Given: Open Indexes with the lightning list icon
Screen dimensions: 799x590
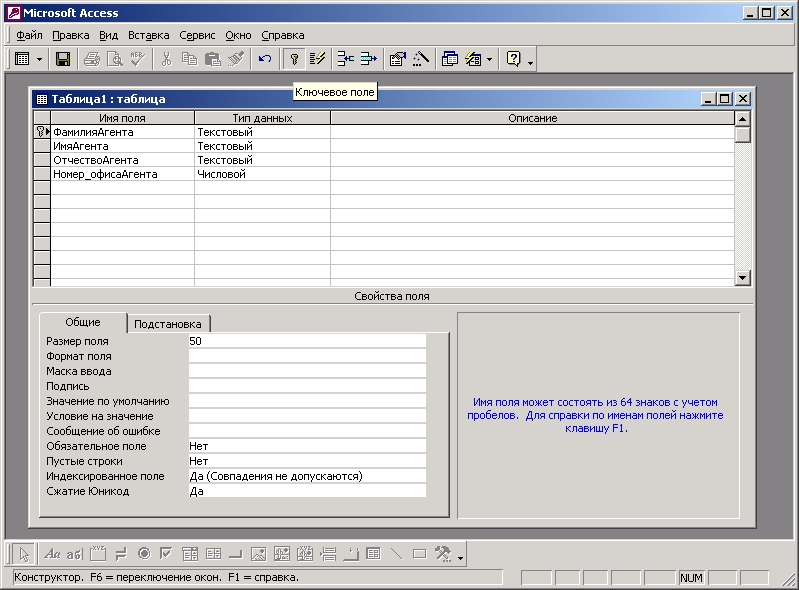Looking at the screenshot, I should coord(317,59).
